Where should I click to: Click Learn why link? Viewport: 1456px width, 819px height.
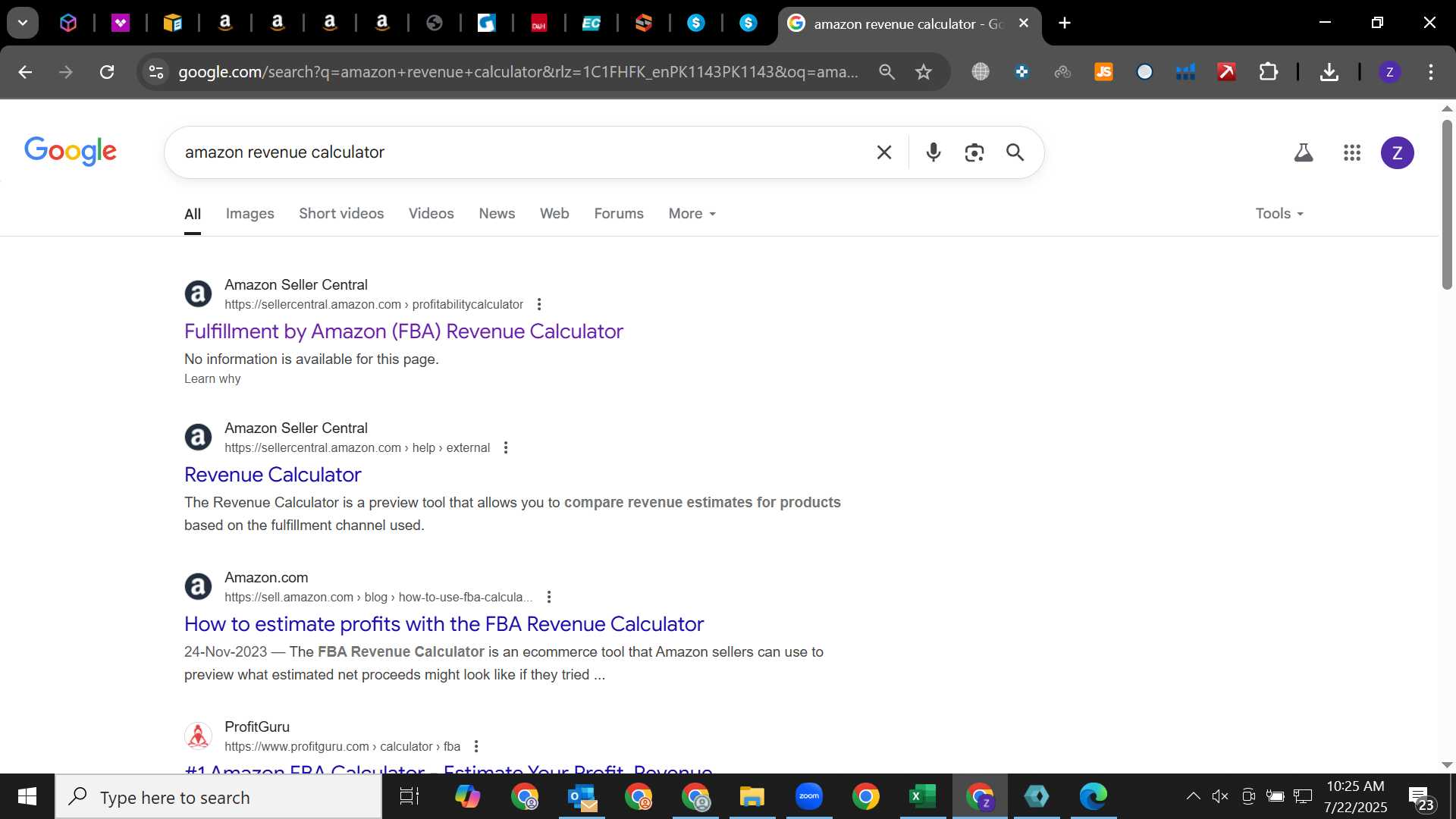(x=212, y=378)
